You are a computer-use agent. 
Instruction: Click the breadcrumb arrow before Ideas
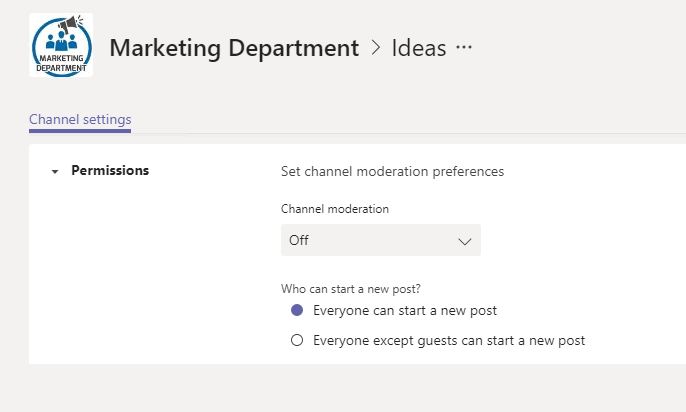point(375,48)
